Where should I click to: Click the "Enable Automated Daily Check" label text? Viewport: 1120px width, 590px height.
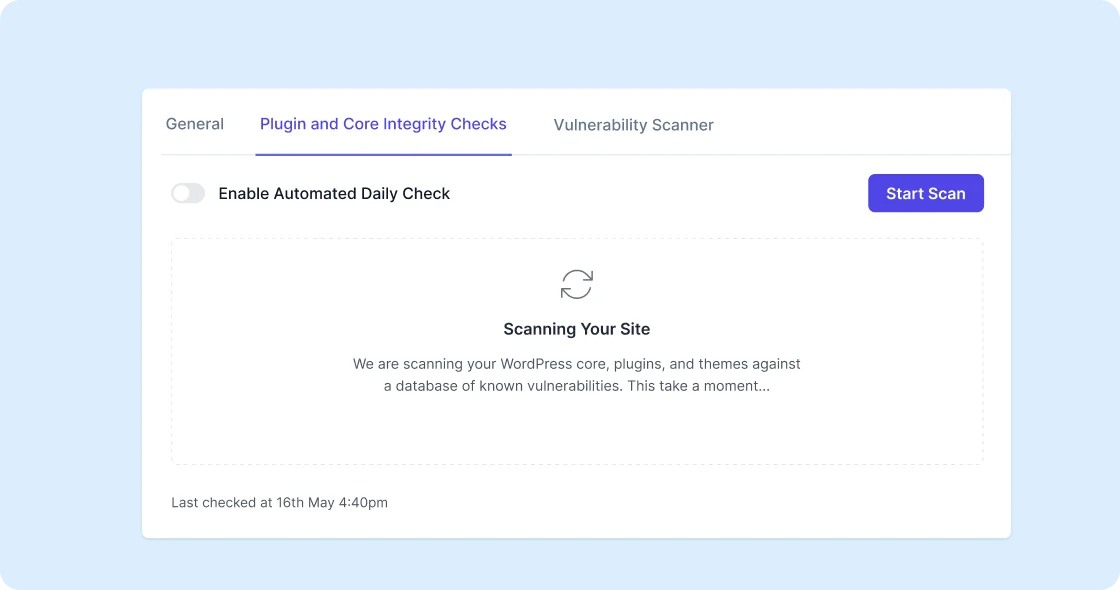(x=334, y=194)
